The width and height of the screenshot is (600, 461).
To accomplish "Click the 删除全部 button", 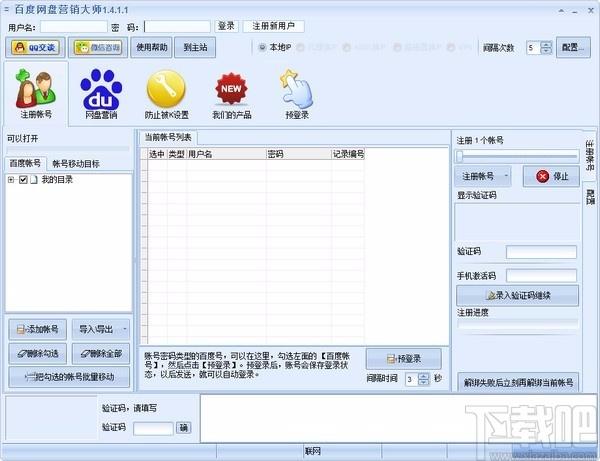I will (101, 353).
